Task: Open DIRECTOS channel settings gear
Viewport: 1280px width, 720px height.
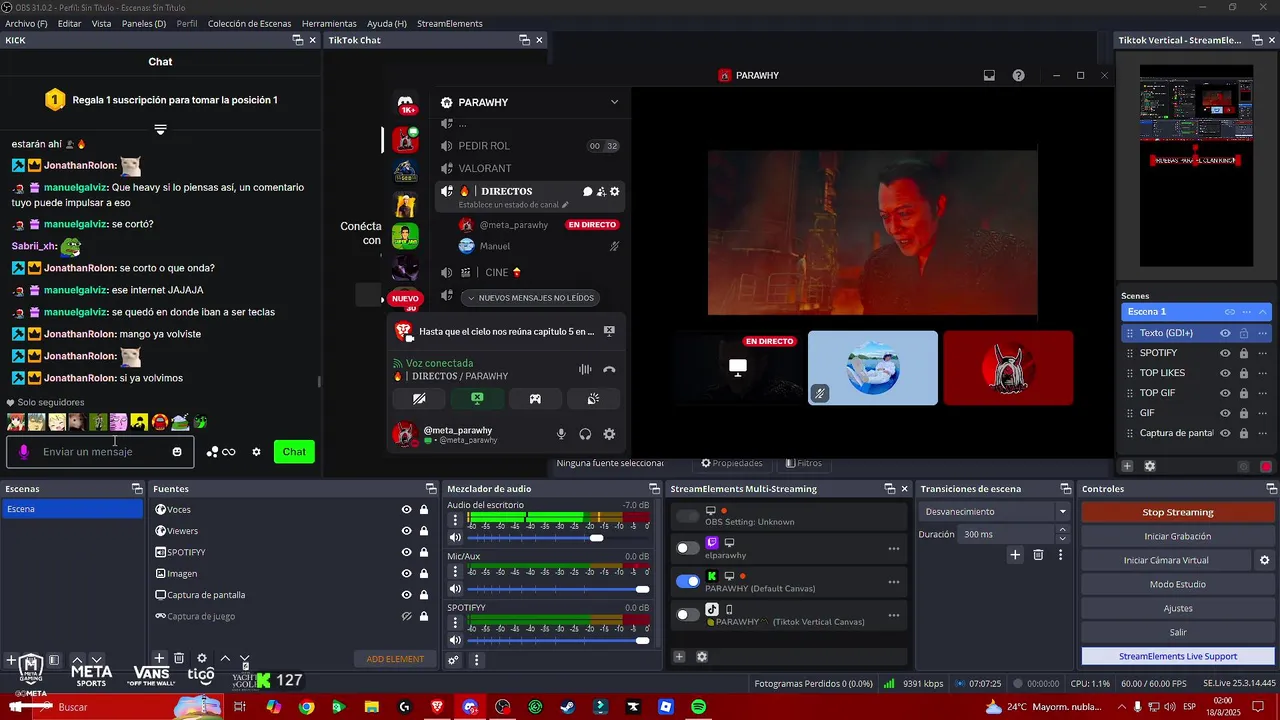Action: pyautogui.click(x=614, y=191)
